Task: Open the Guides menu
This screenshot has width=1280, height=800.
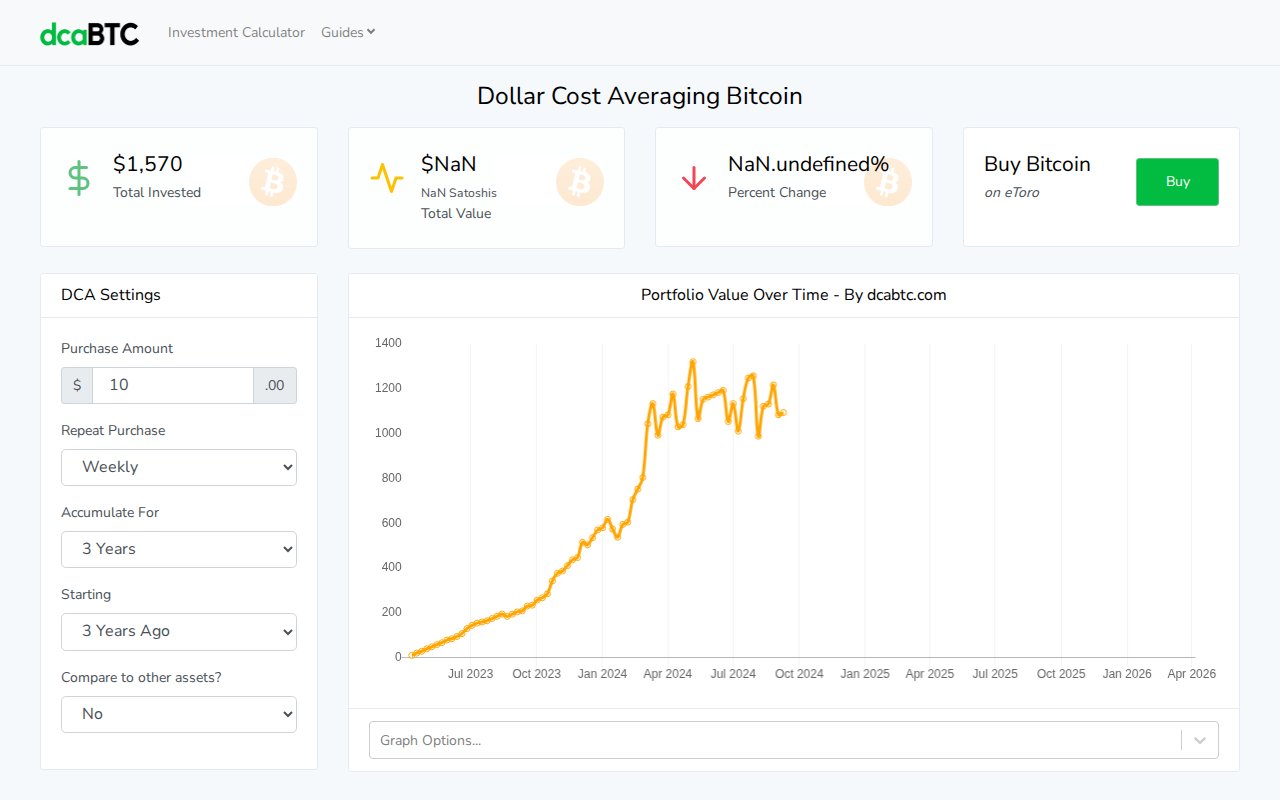Action: pyautogui.click(x=341, y=32)
